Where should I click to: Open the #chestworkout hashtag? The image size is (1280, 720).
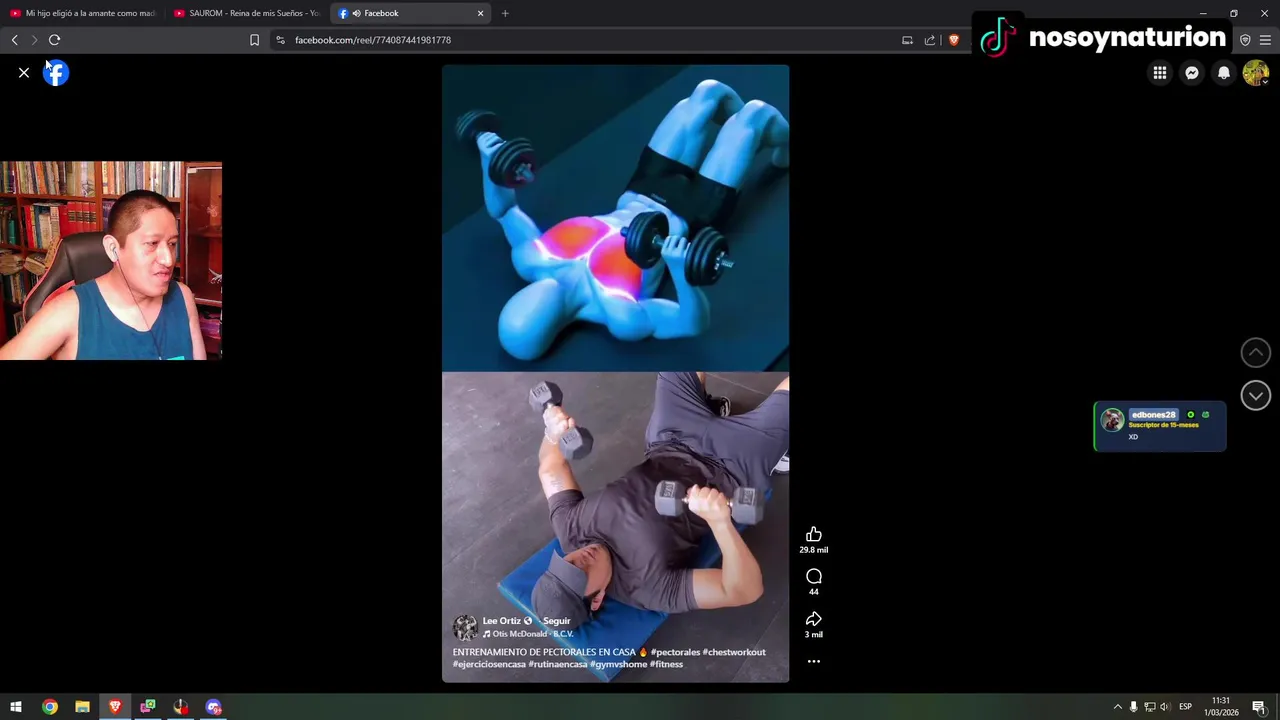[734, 652]
